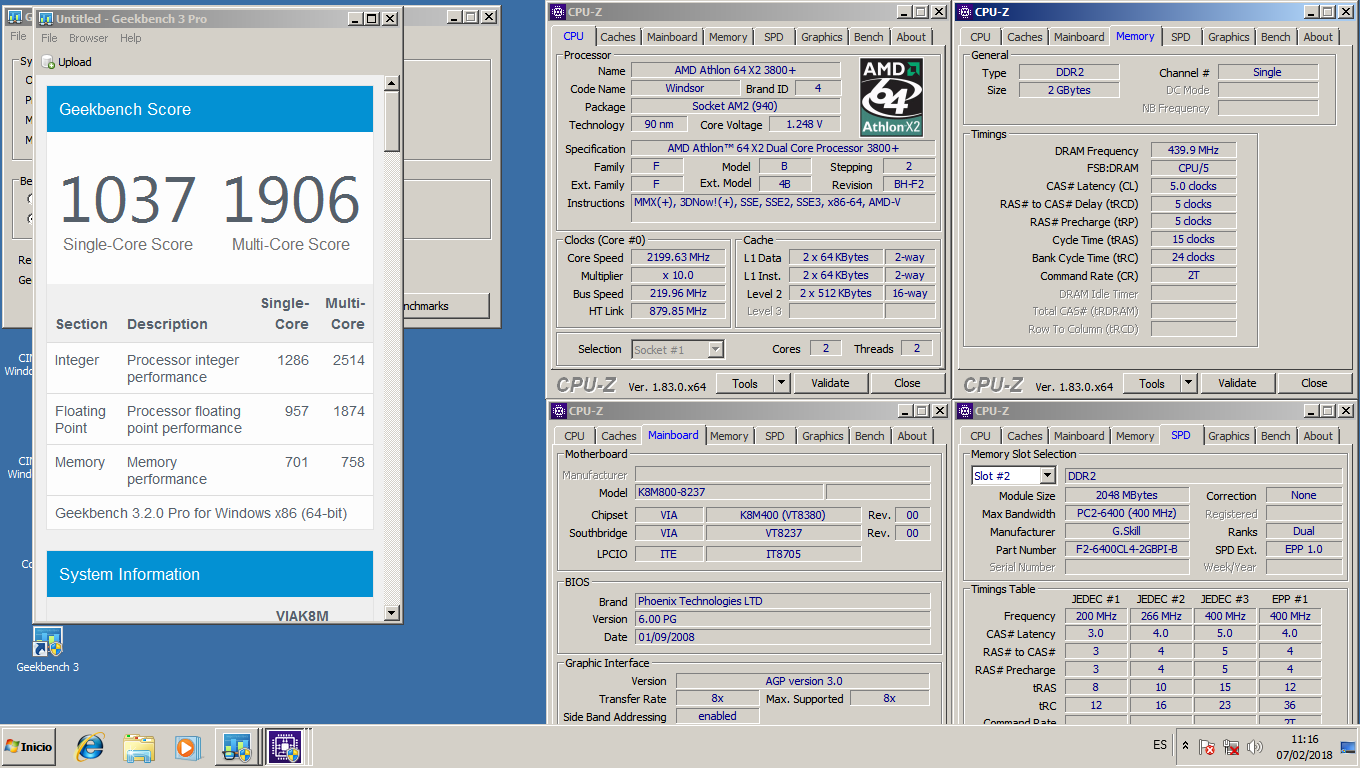Select Memory tab in the CPU-Z Mainboard window

coord(729,436)
